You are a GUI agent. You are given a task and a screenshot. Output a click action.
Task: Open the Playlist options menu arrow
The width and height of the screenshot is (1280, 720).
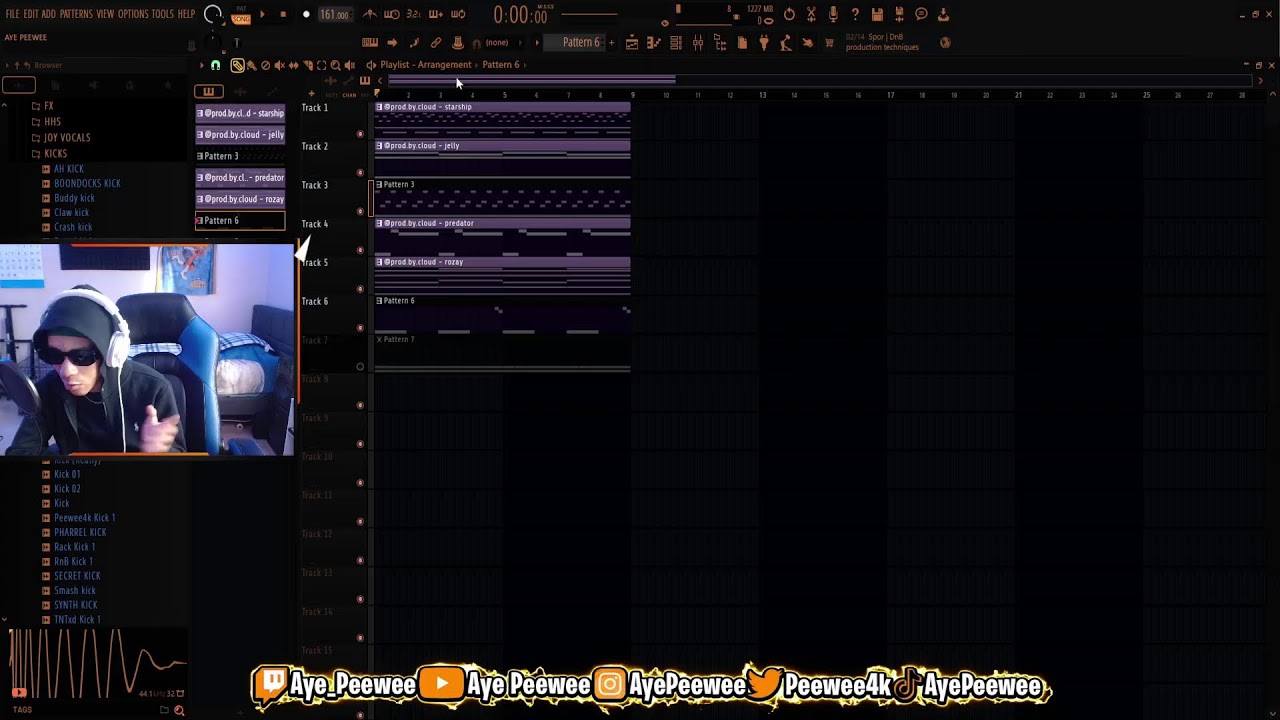pyautogui.click(x=201, y=65)
